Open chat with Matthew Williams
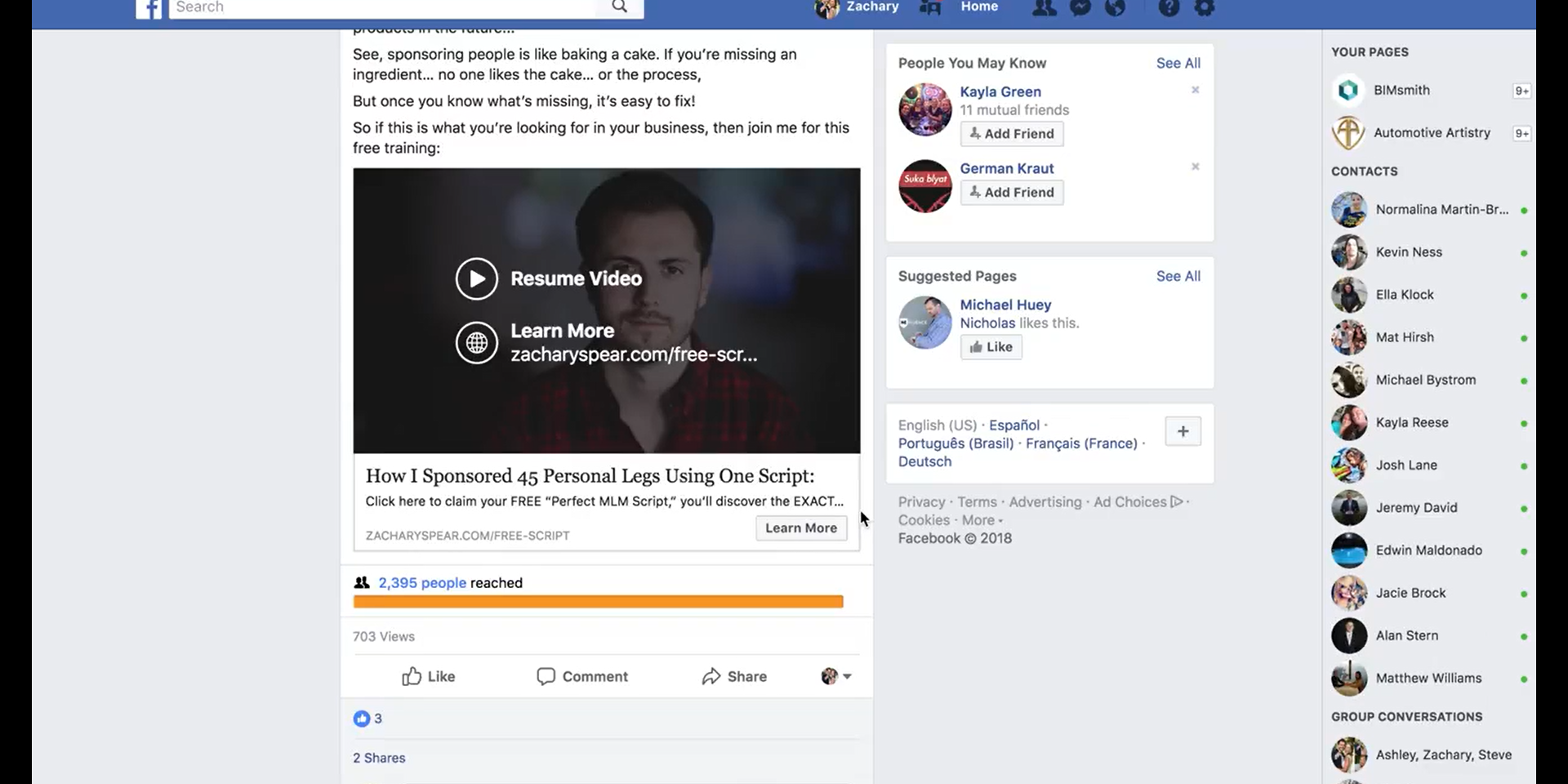The width and height of the screenshot is (1568, 784). [1429, 678]
